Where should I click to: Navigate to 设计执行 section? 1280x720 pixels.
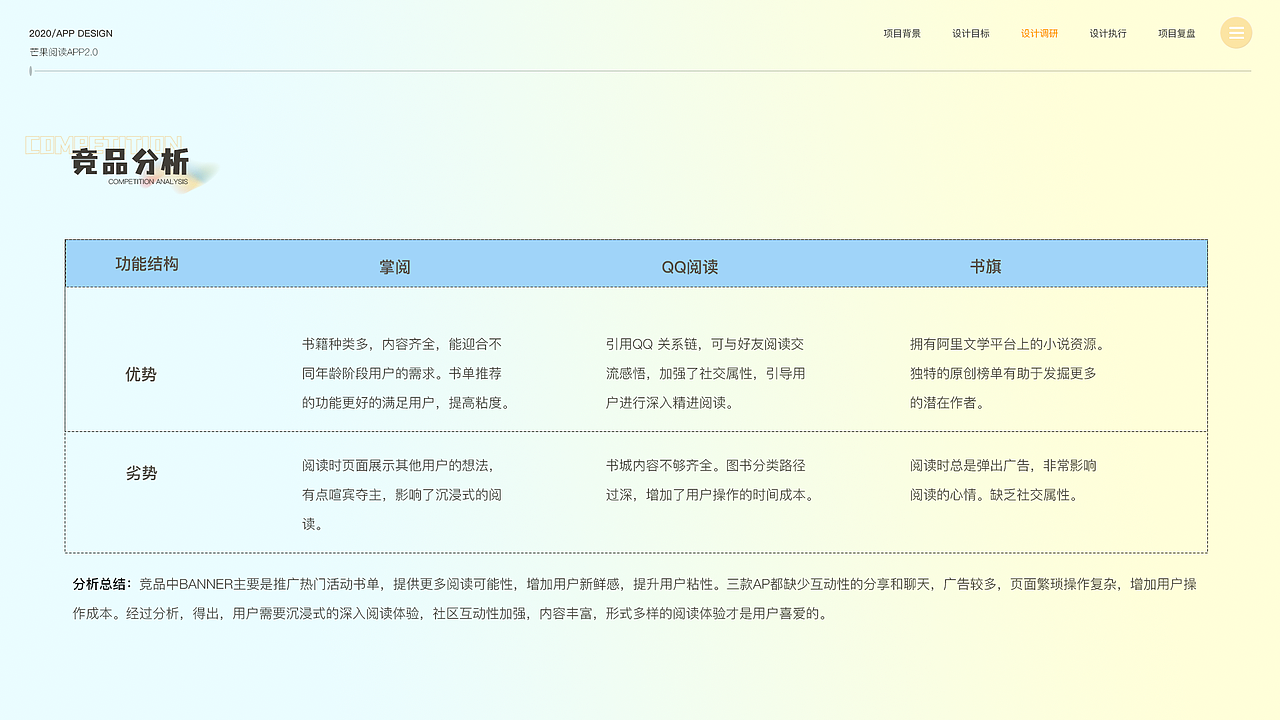(1108, 33)
